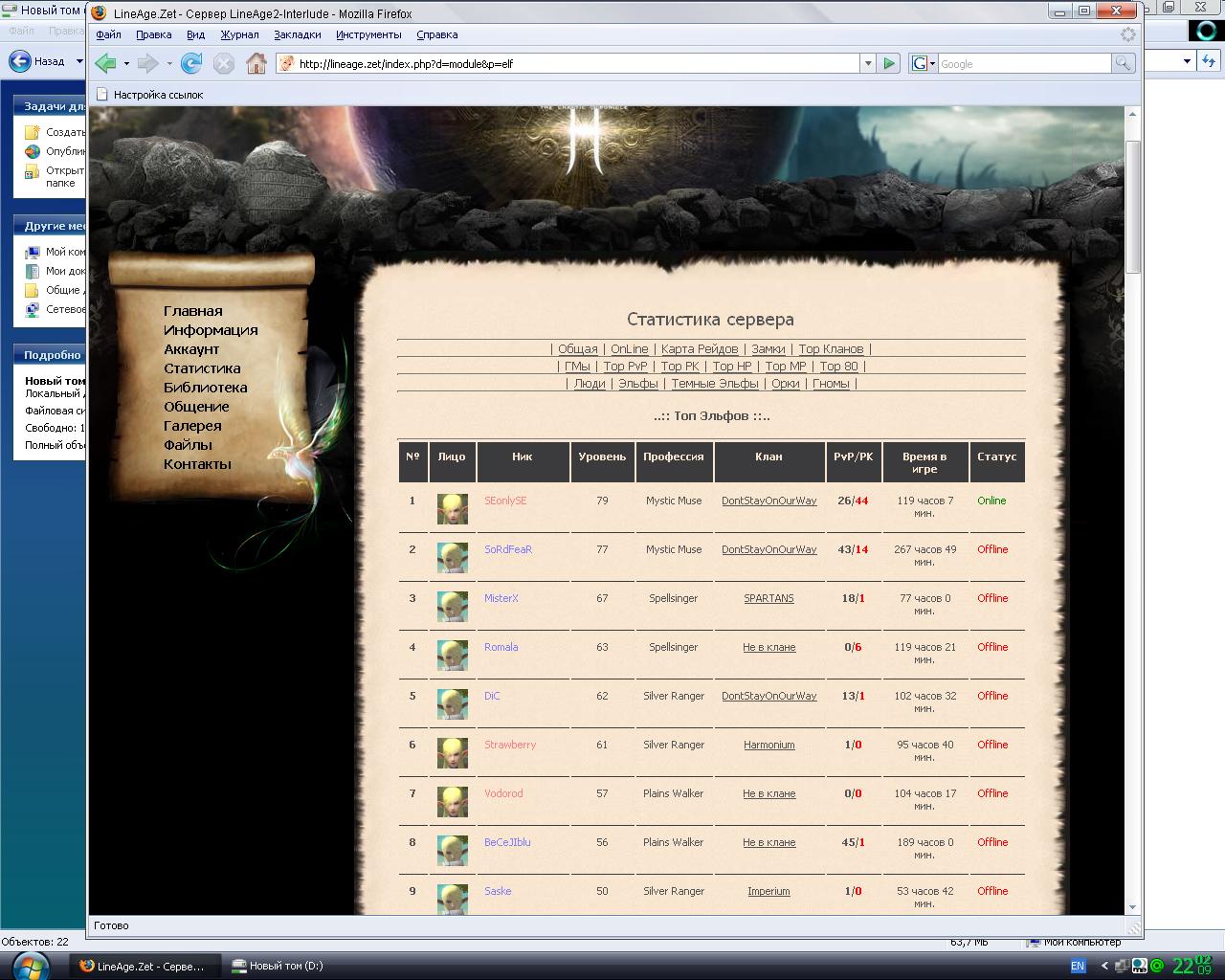Switch to Новый том (D:) taskbar window

click(x=285, y=966)
